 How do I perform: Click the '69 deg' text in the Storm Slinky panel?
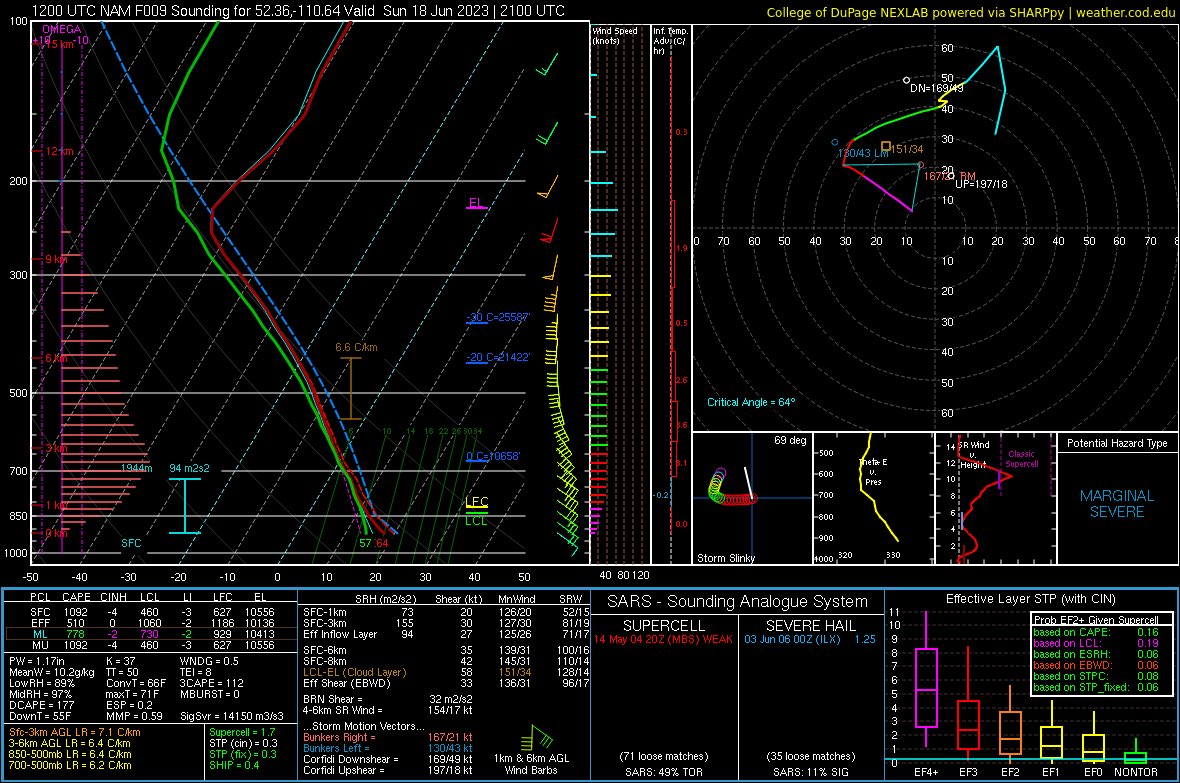coord(790,440)
